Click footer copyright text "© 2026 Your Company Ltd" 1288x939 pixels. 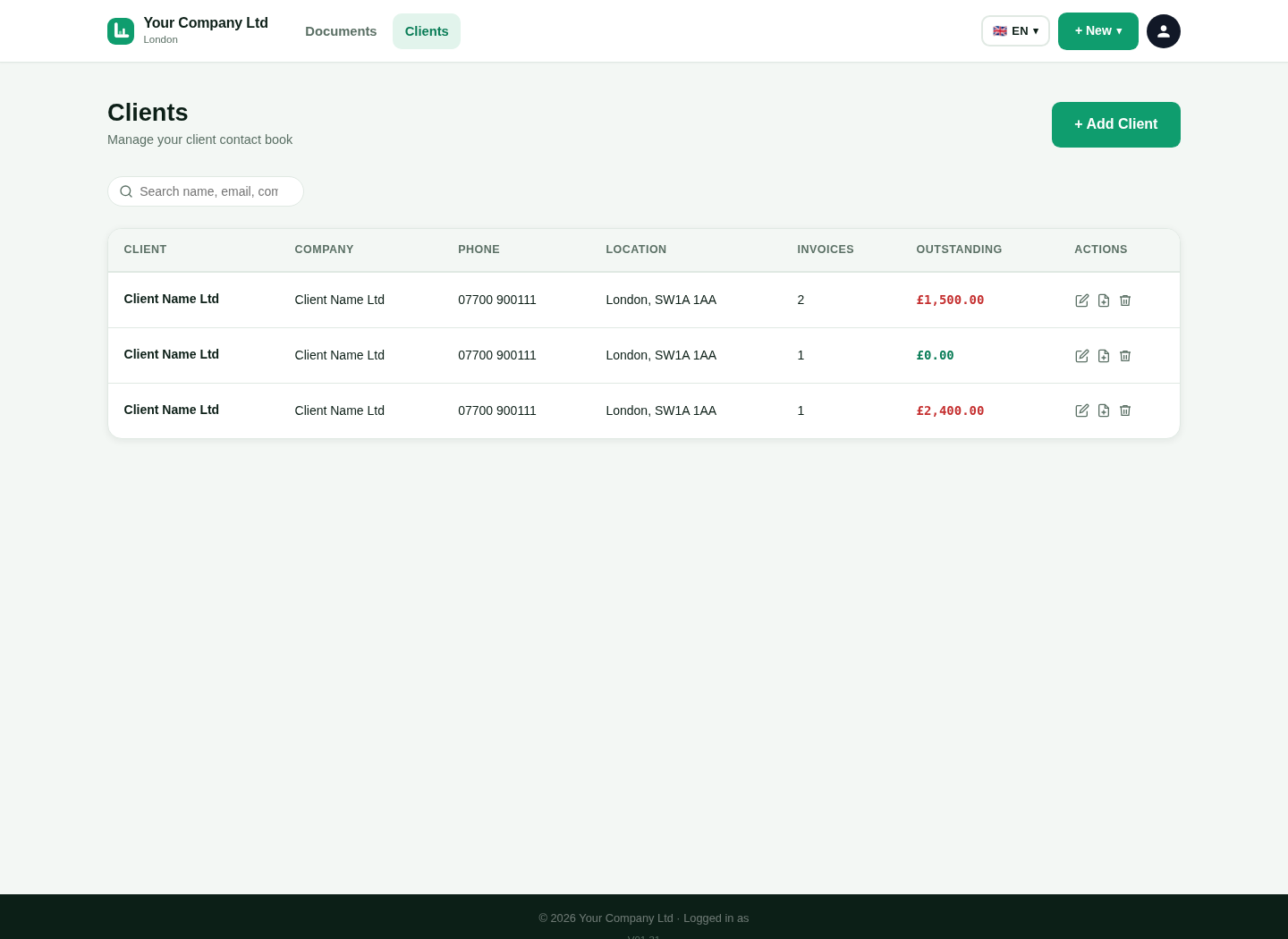(x=606, y=918)
